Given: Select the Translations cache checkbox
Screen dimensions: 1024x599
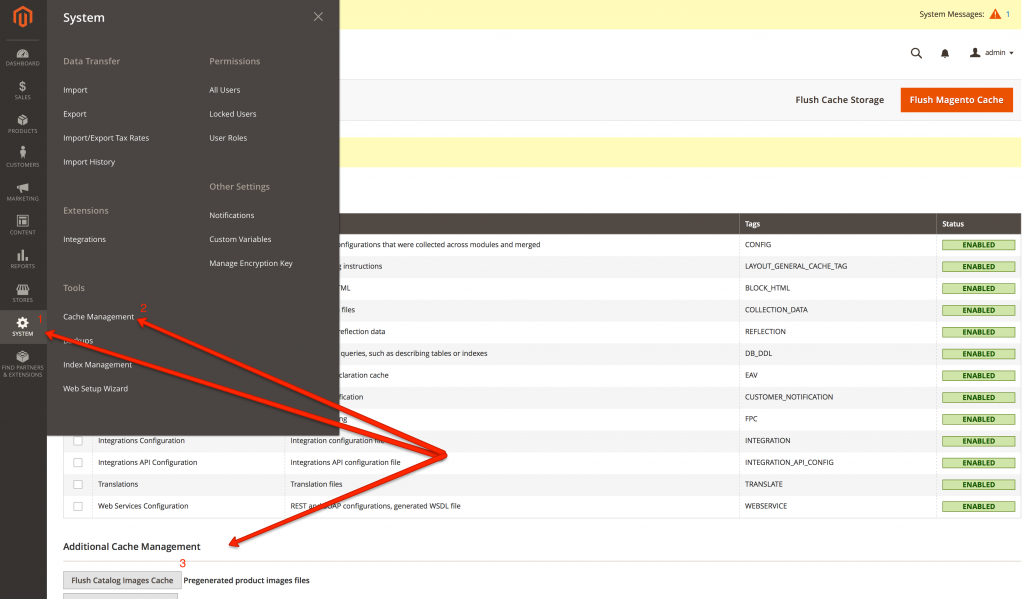Looking at the screenshot, I should click(78, 485).
